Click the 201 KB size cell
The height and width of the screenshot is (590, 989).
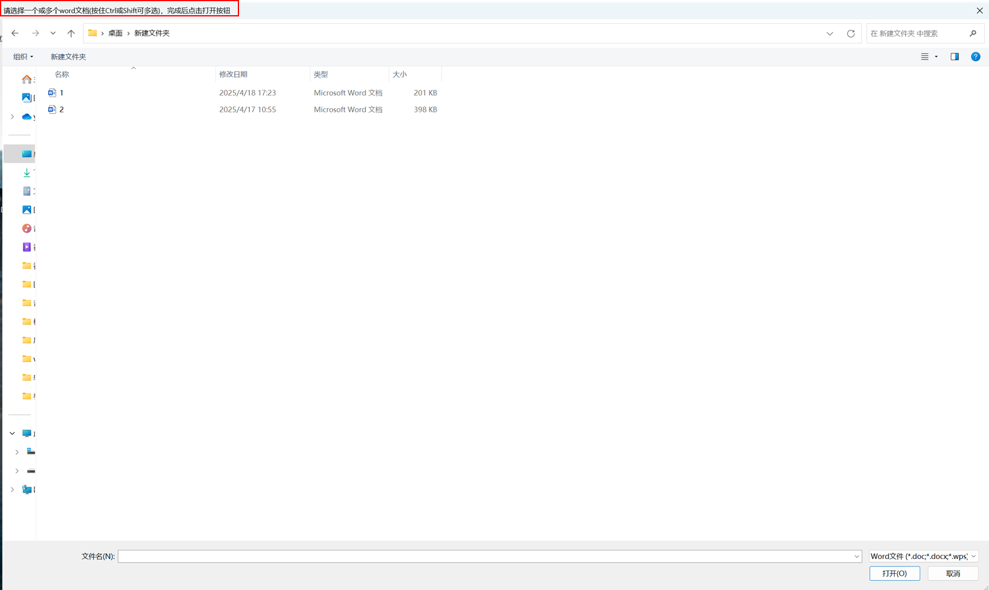pos(425,93)
